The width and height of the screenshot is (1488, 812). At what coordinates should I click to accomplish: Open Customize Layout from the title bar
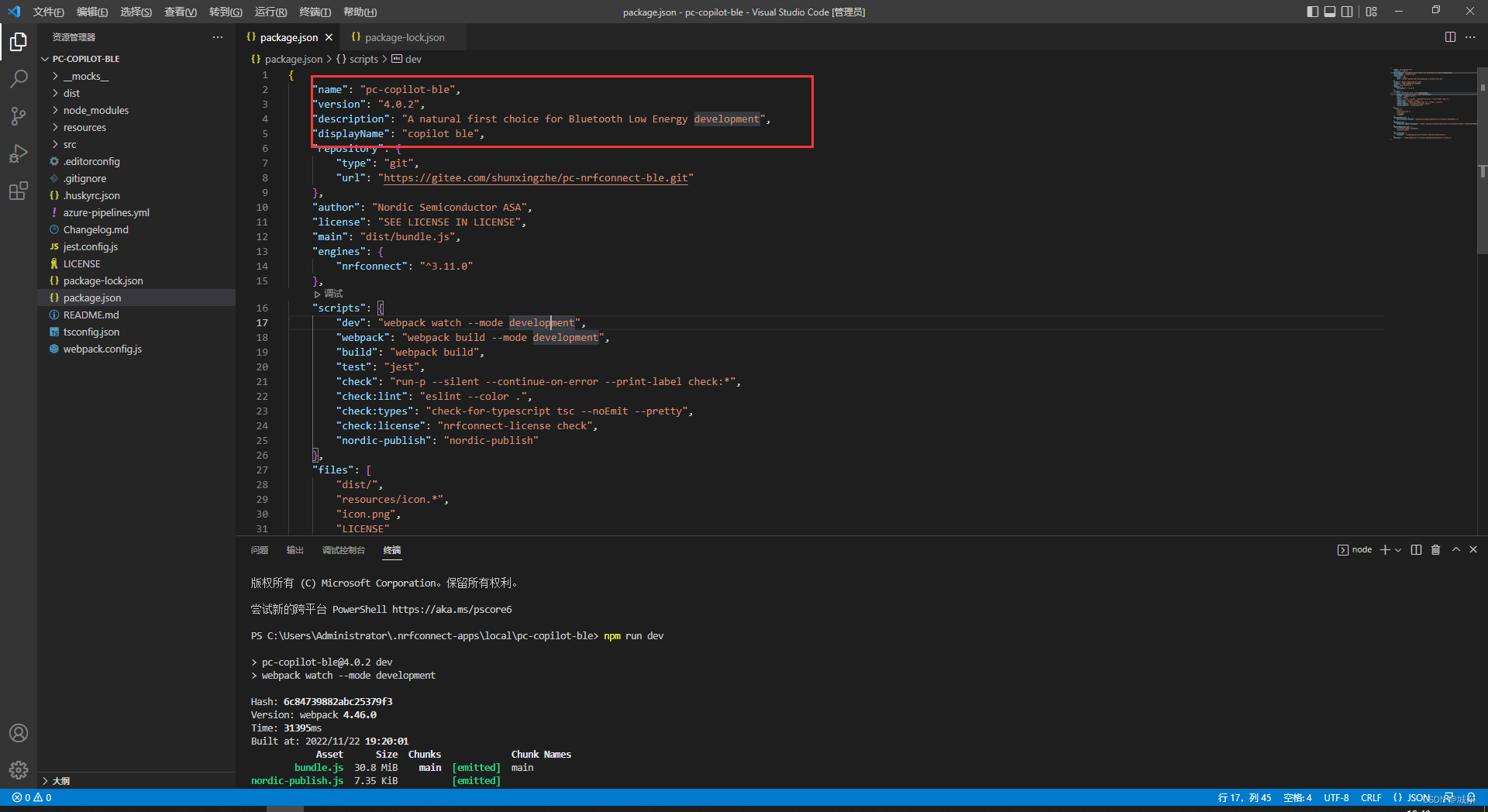pyautogui.click(x=1372, y=12)
